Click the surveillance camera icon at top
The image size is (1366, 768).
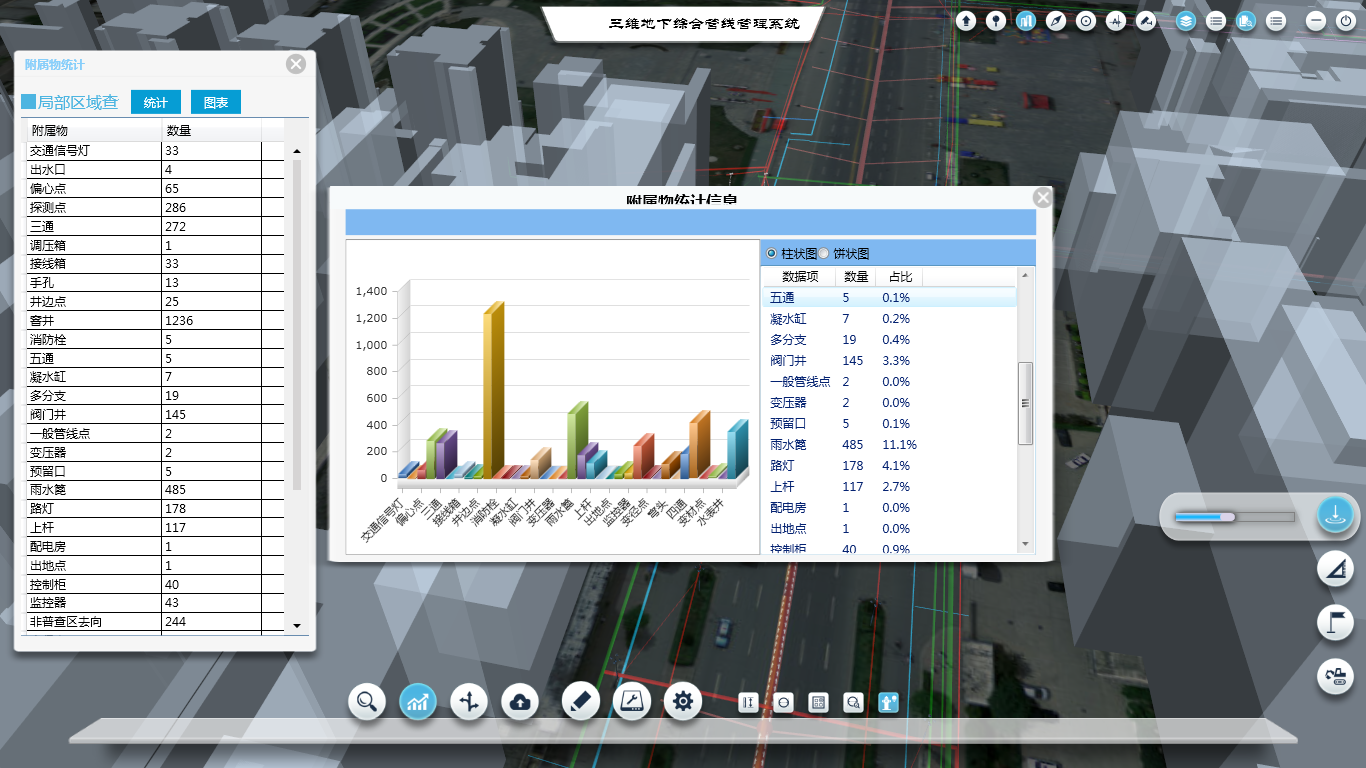tap(1146, 20)
